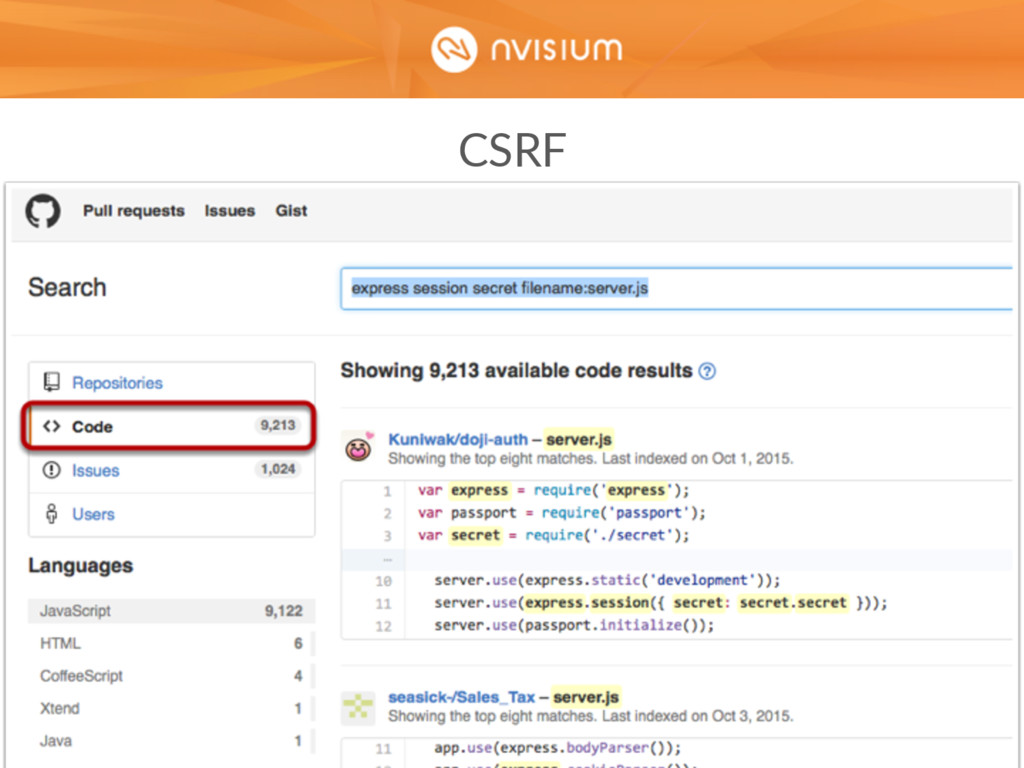Click the Issues exclamation circle icon

pos(52,470)
